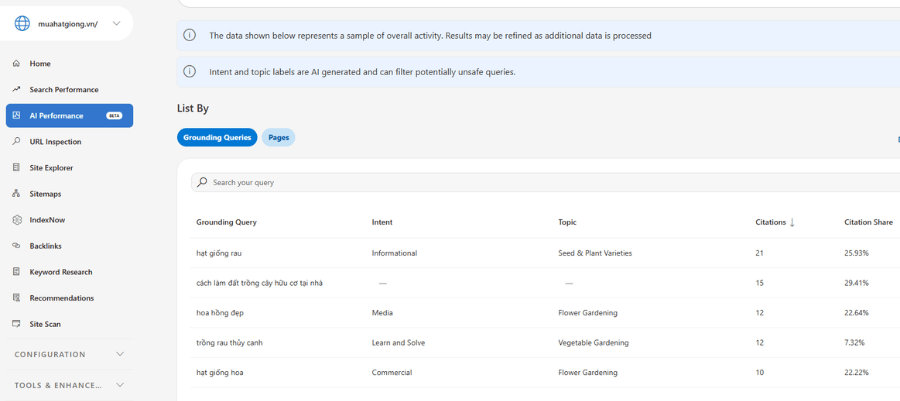Expand the Configuration section

tap(69, 355)
